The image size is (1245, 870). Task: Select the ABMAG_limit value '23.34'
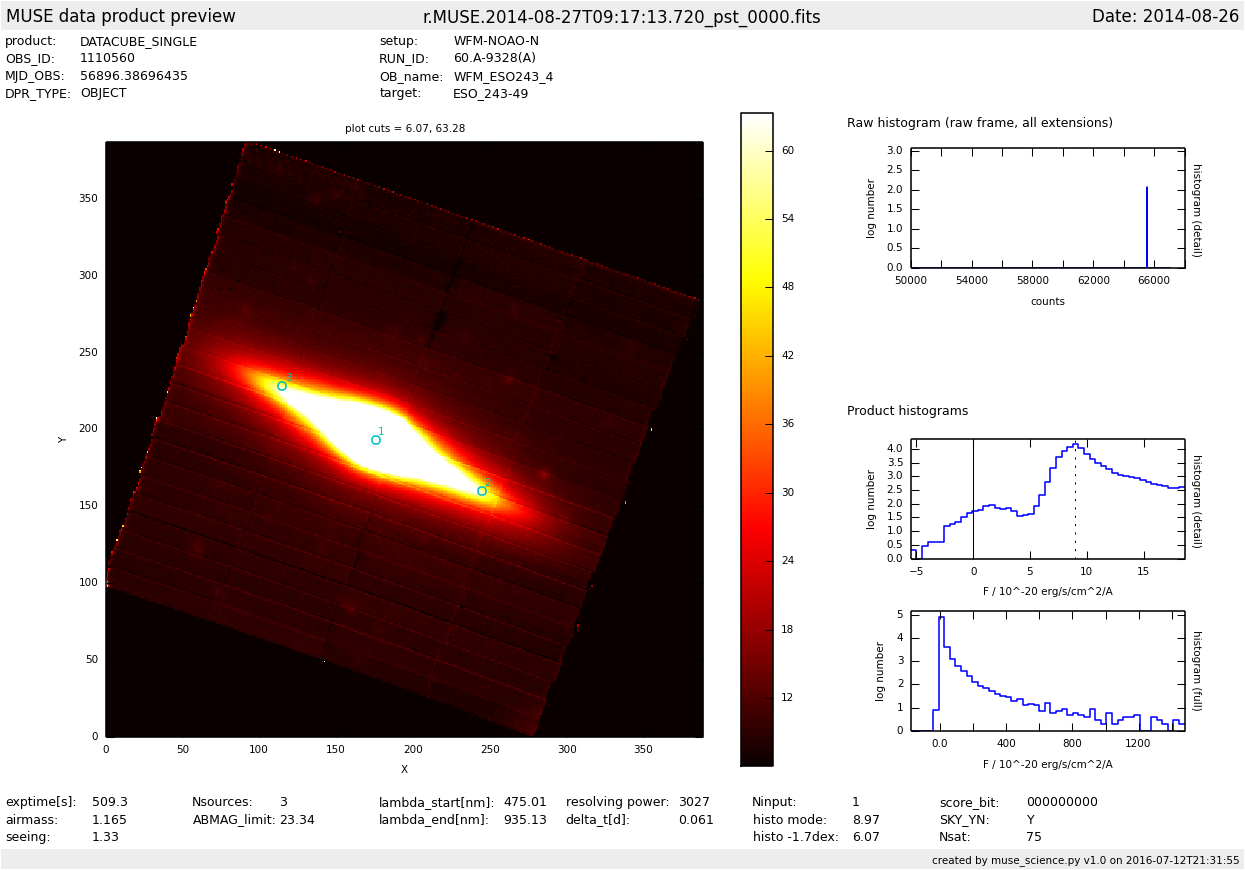point(297,820)
